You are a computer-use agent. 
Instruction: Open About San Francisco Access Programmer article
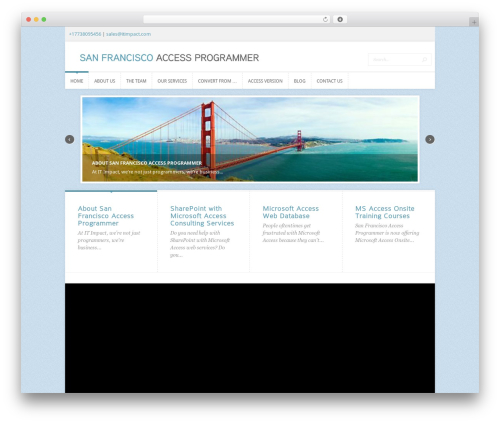[106, 216]
